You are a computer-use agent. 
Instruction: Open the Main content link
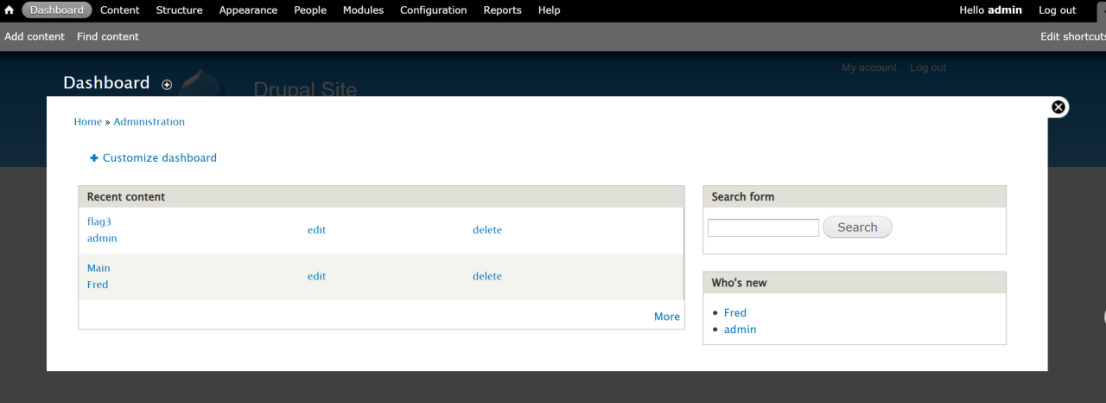pyautogui.click(x=99, y=268)
